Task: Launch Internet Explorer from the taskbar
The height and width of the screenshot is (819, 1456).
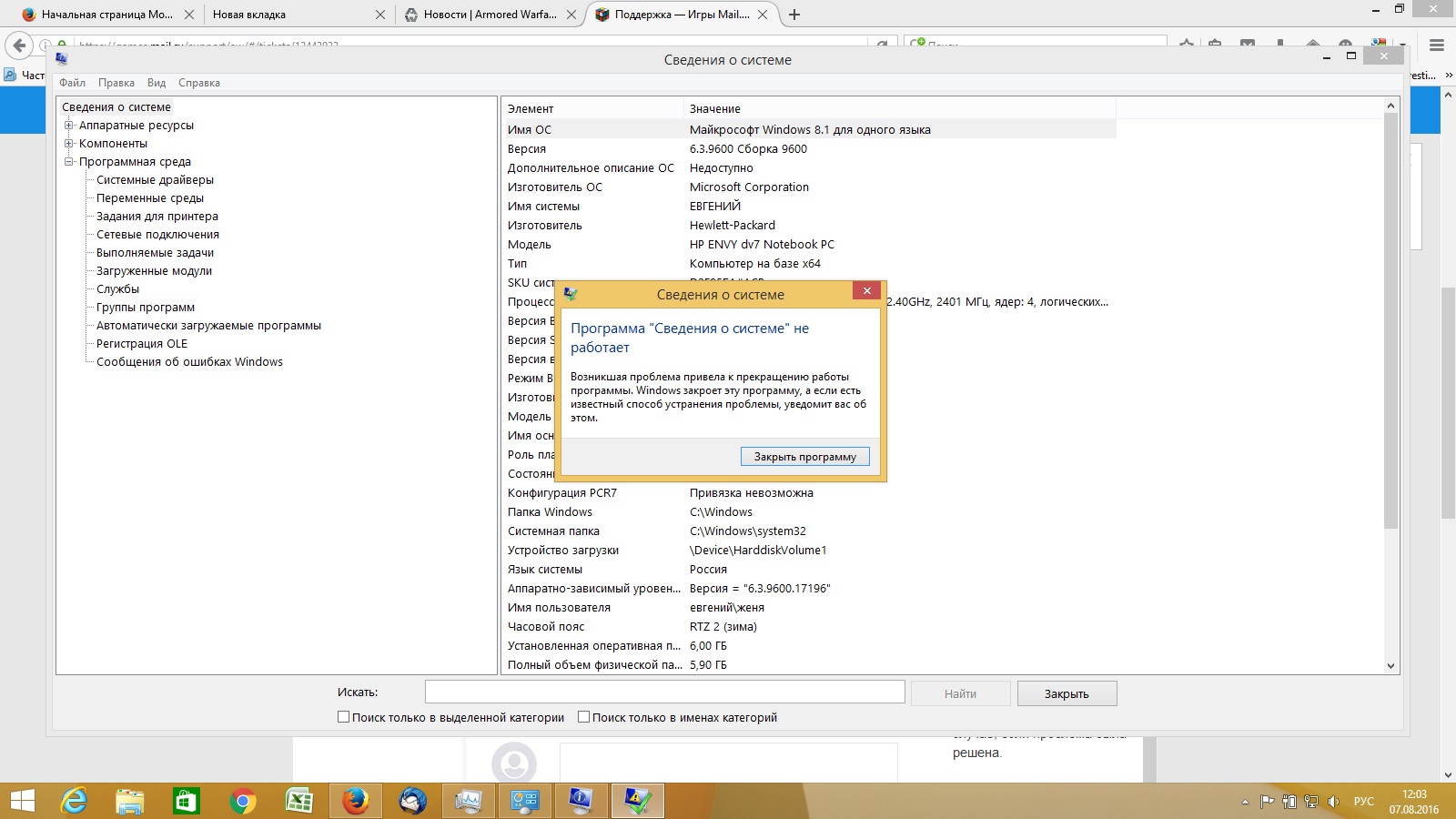Action: pos(74,801)
